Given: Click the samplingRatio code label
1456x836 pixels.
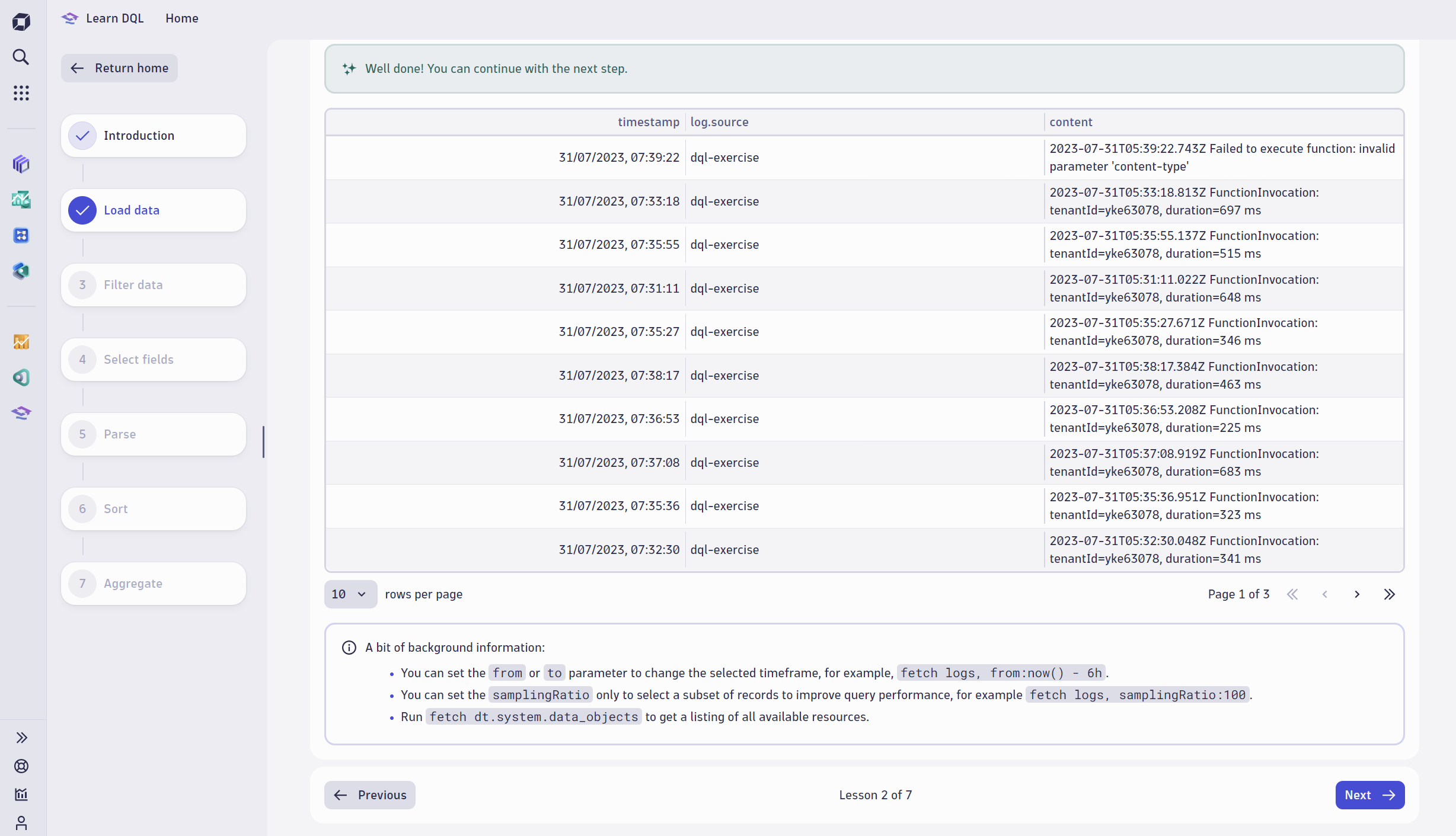Looking at the screenshot, I should [541, 695].
